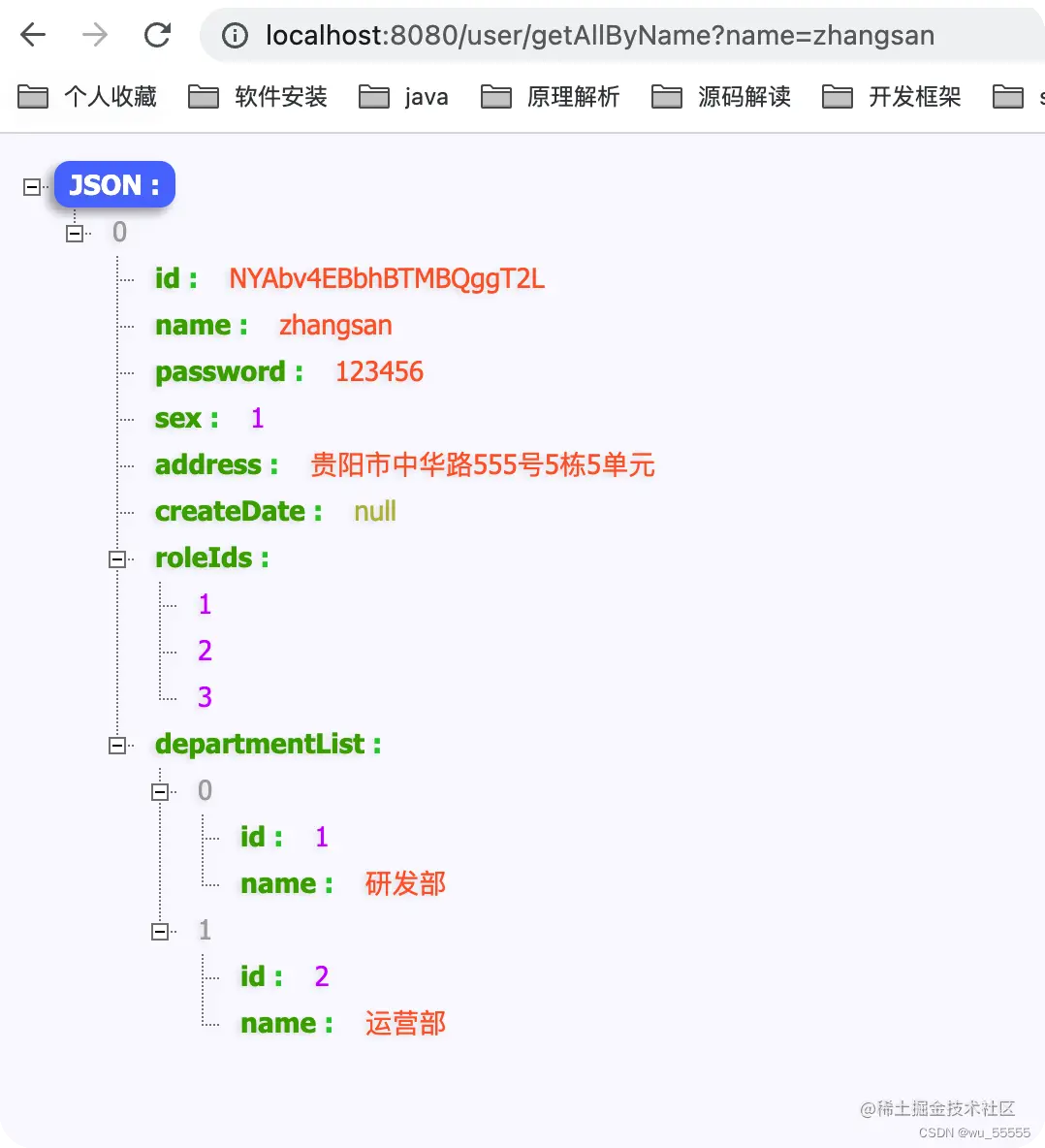The image size is (1045, 1148).
Task: Collapse departmentList item 1
Action: [x=161, y=931]
